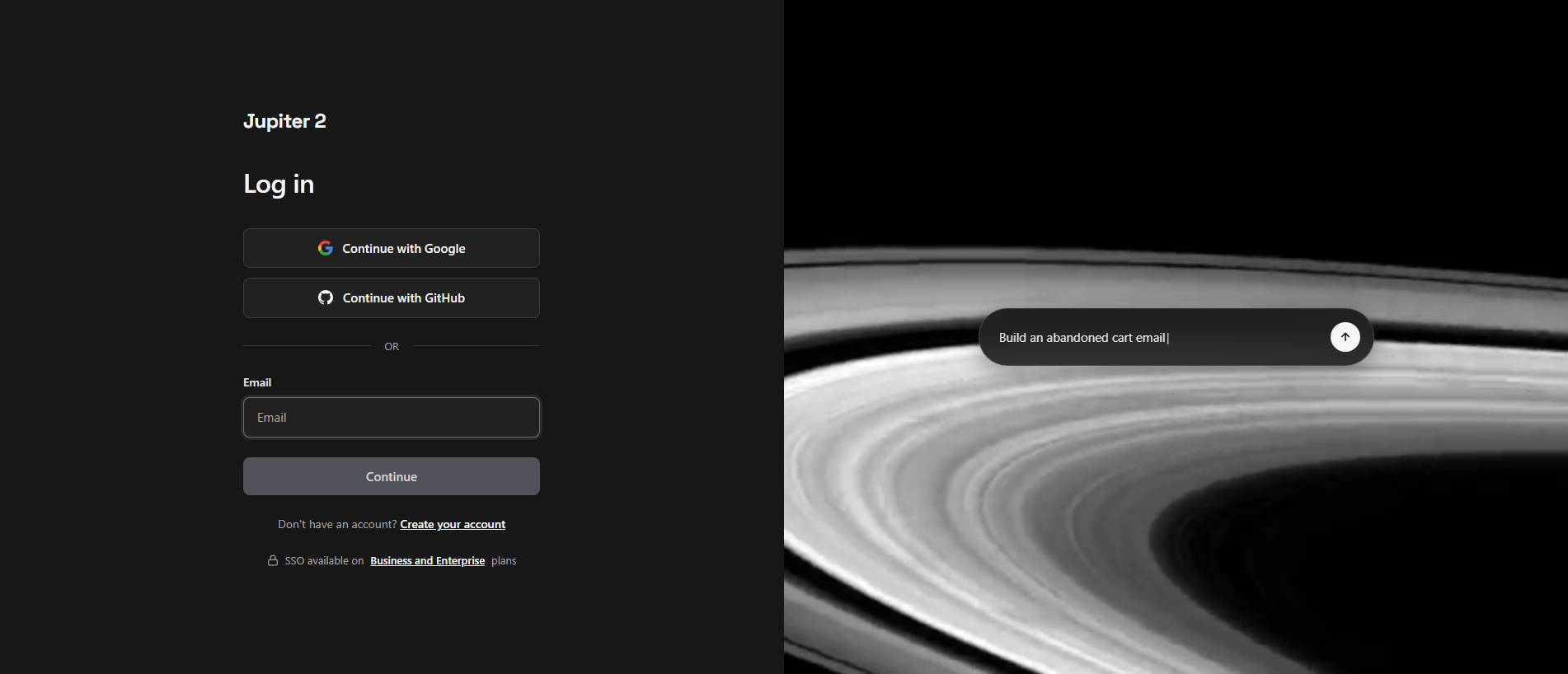Click "SSO available on" text
The image size is (1568, 674).
(324, 560)
